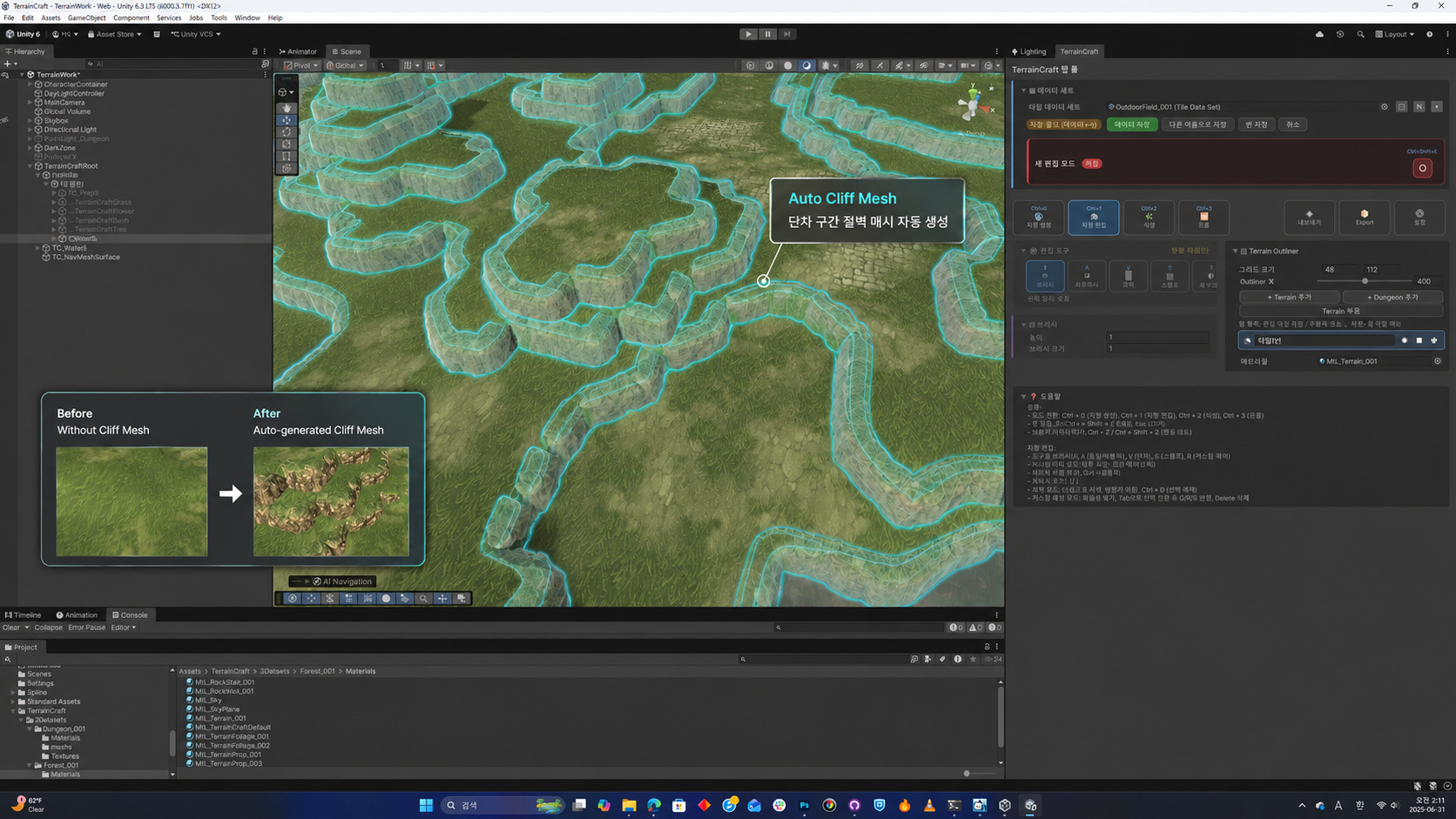Open Photoshop from the taskbar

pyautogui.click(x=804, y=805)
